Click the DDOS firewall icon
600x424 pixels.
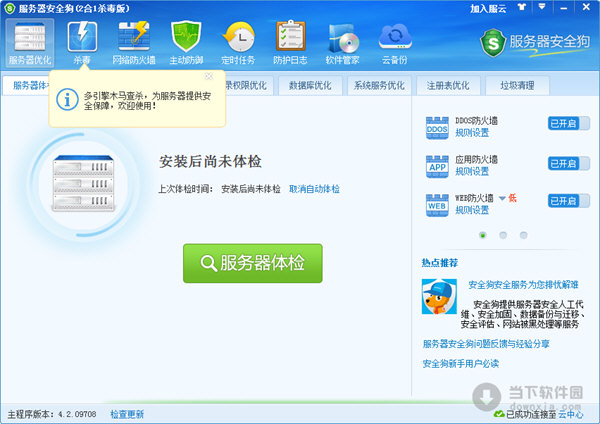point(437,128)
